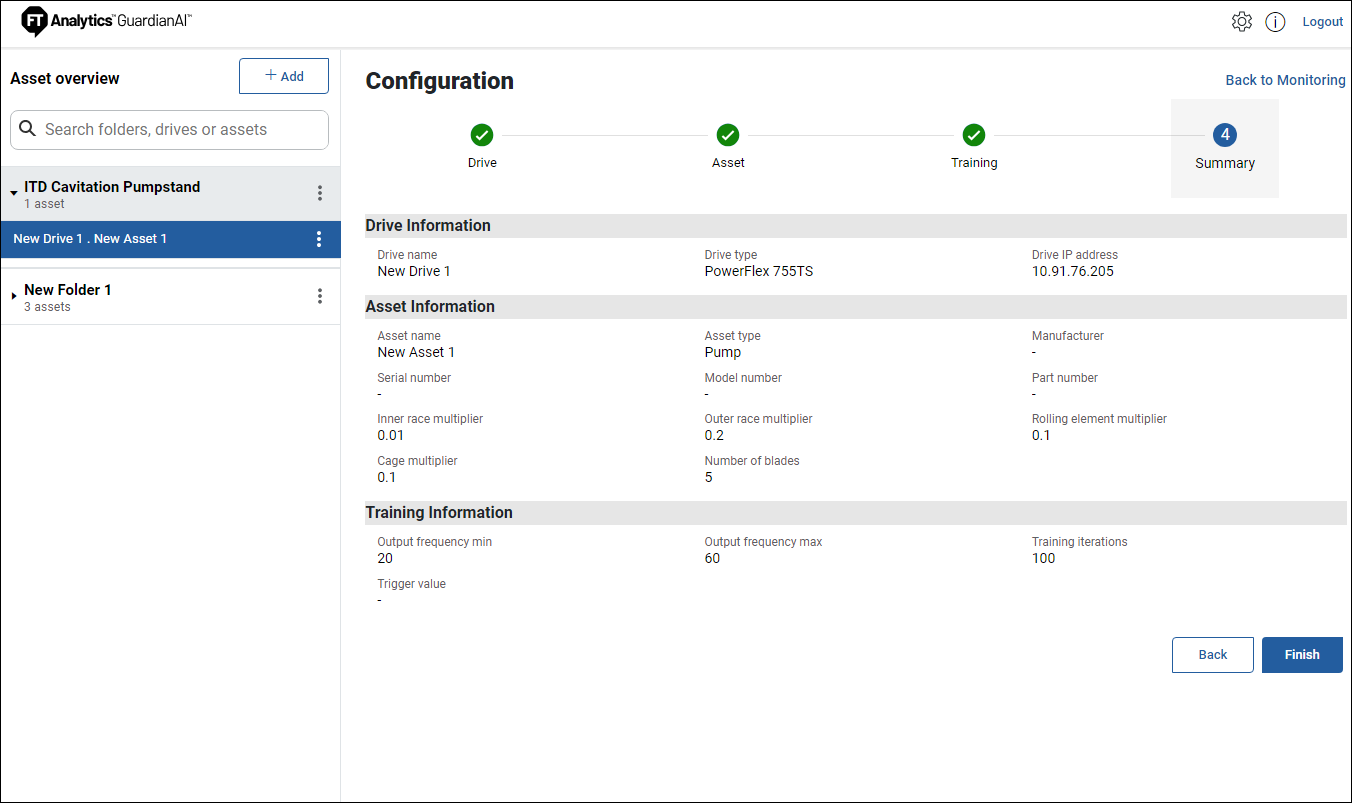1352x803 pixels.
Task: Click the information circle icon
Action: (x=1275, y=22)
